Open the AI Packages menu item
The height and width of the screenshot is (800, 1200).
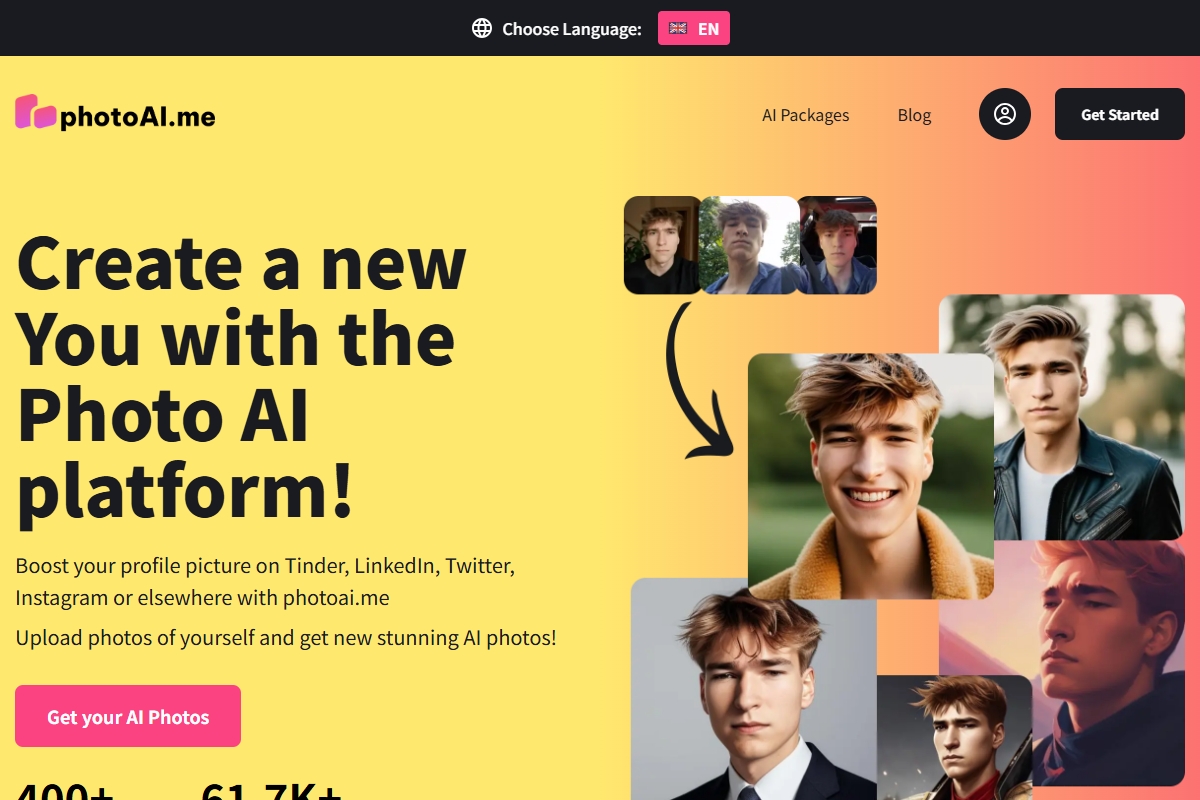tap(805, 115)
